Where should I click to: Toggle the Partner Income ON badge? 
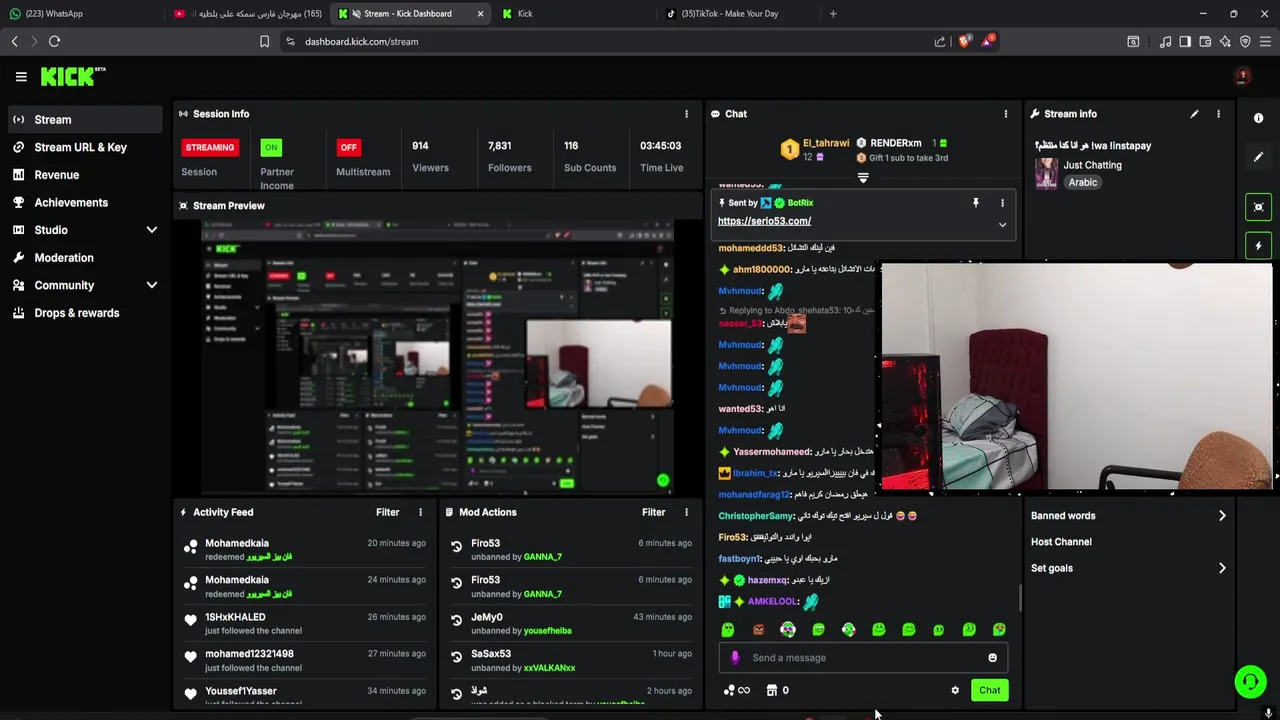pyautogui.click(x=271, y=147)
